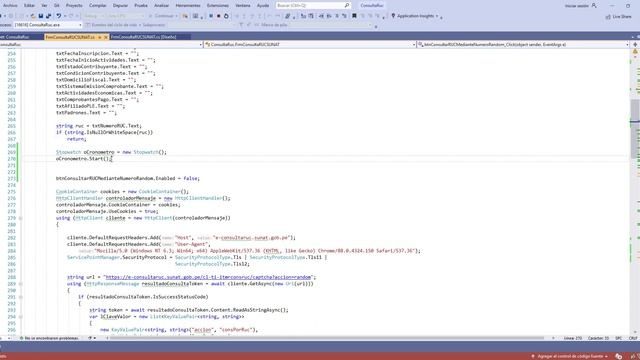The height and width of the screenshot is (360, 640).
Task: Click the Stop debugging square icon
Action: tap(218, 16)
